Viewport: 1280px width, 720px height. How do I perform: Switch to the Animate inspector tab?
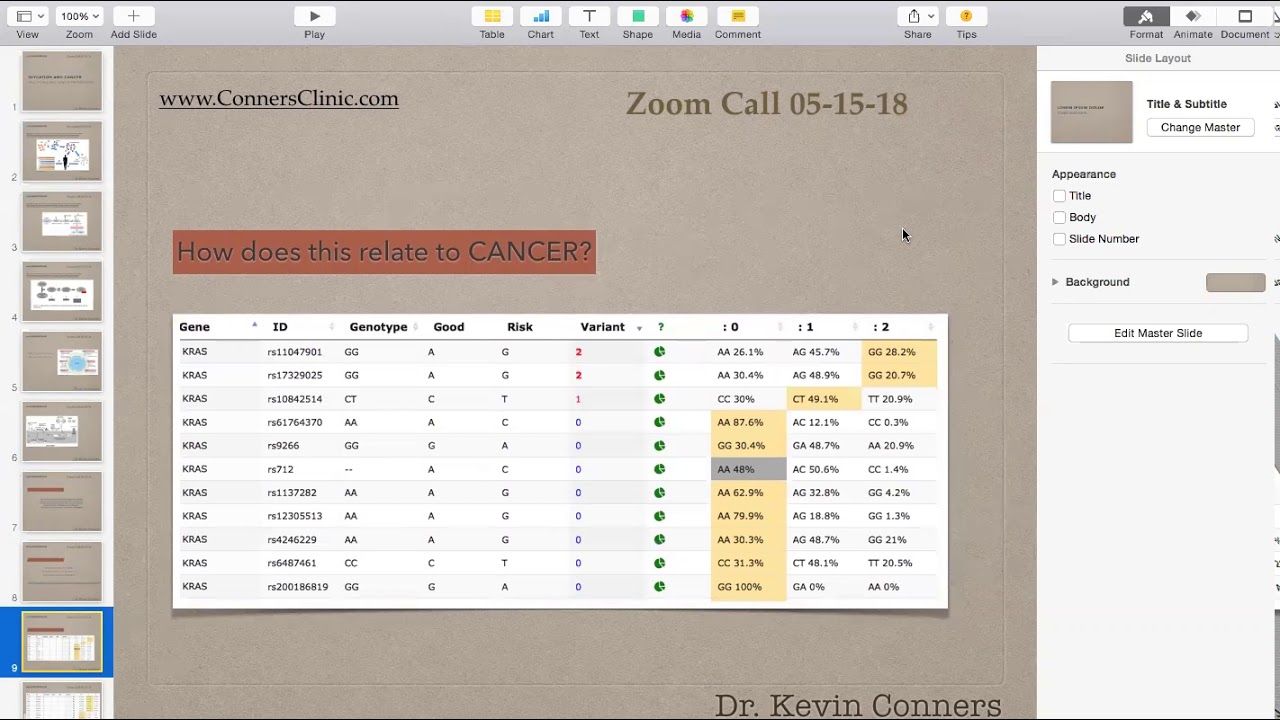(1193, 16)
